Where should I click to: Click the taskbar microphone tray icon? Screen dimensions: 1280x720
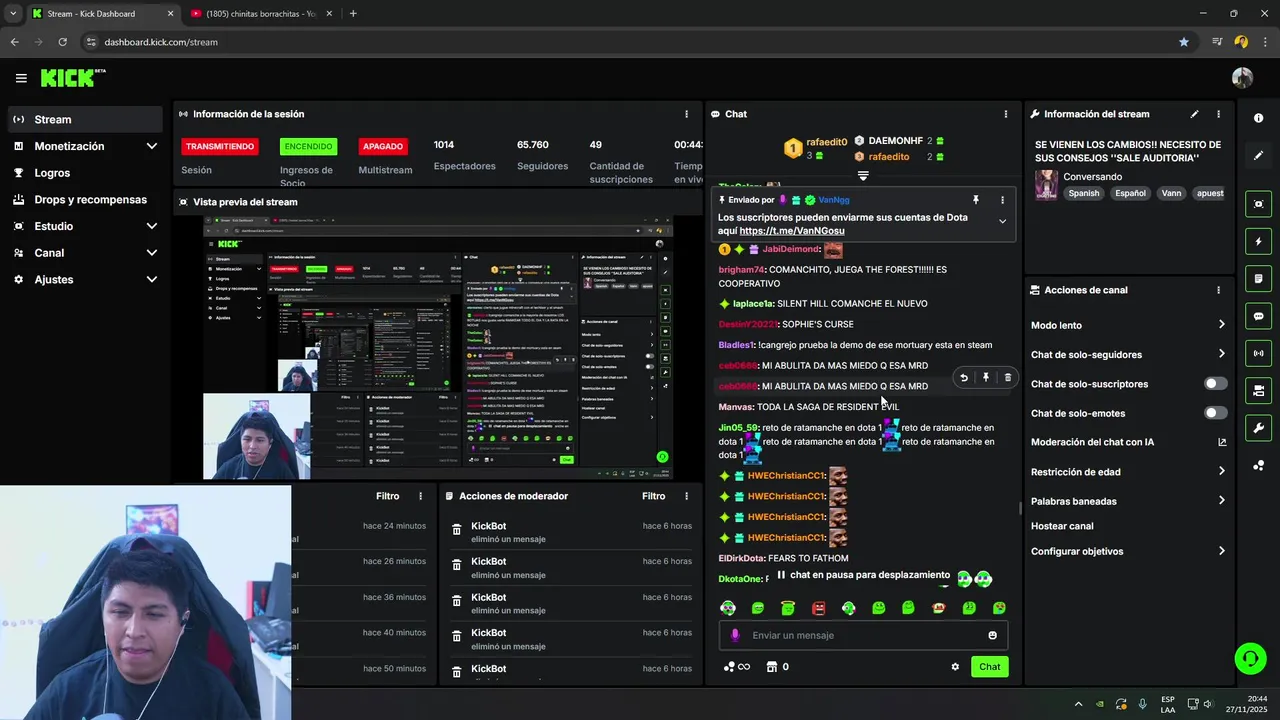pos(1142,704)
